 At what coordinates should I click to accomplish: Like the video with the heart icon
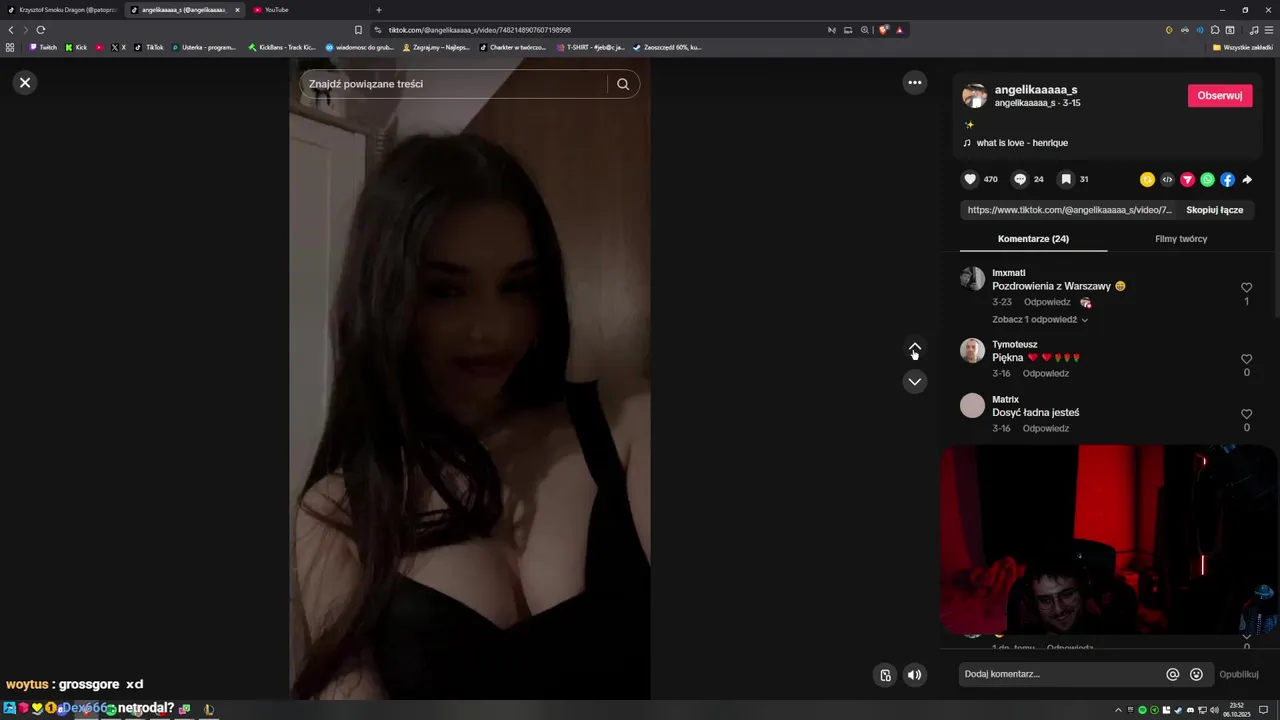[x=970, y=179]
